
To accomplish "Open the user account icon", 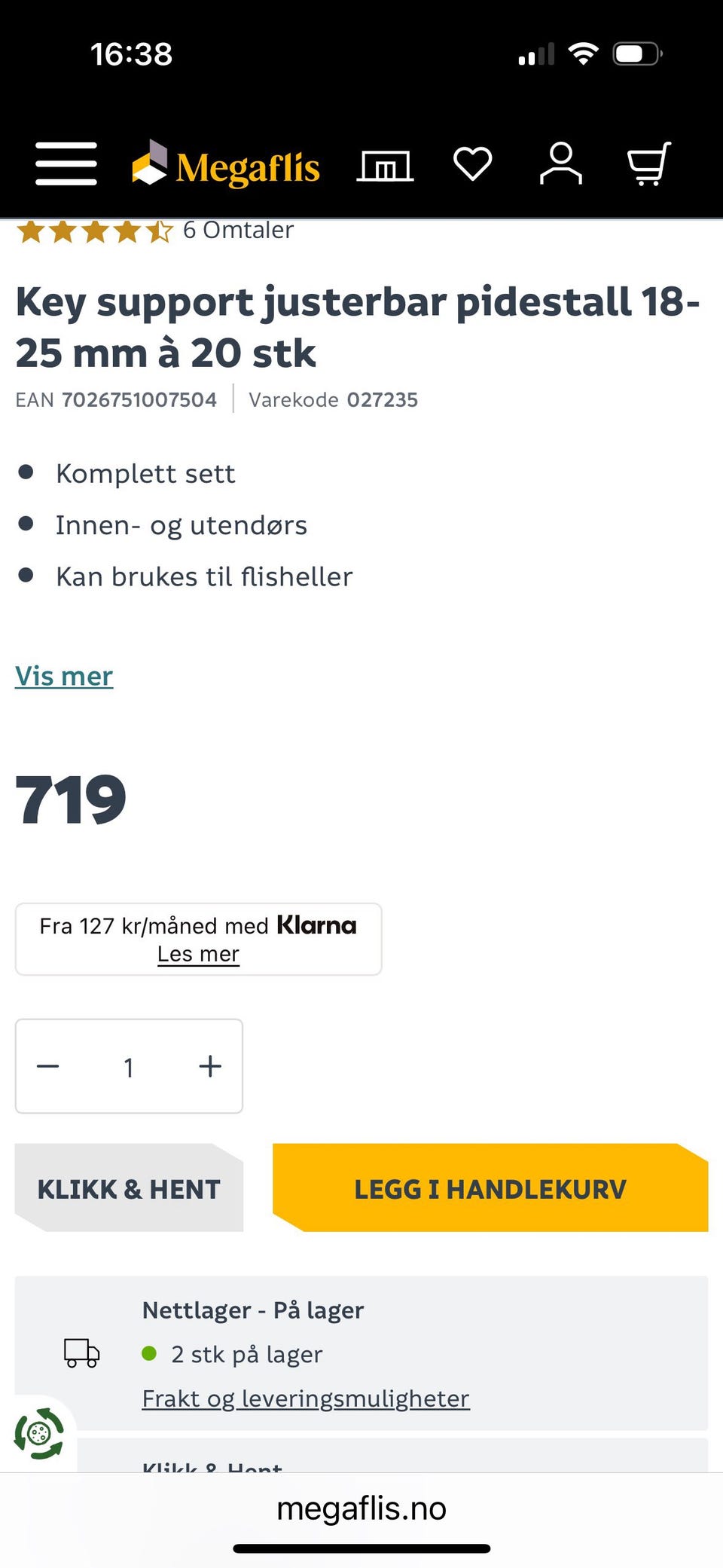I will (560, 164).
